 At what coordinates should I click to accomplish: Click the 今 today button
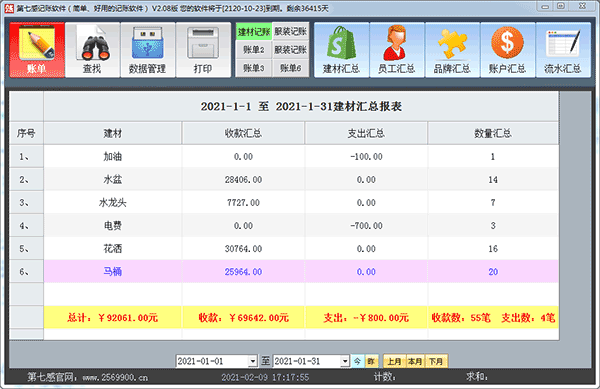[357, 361]
